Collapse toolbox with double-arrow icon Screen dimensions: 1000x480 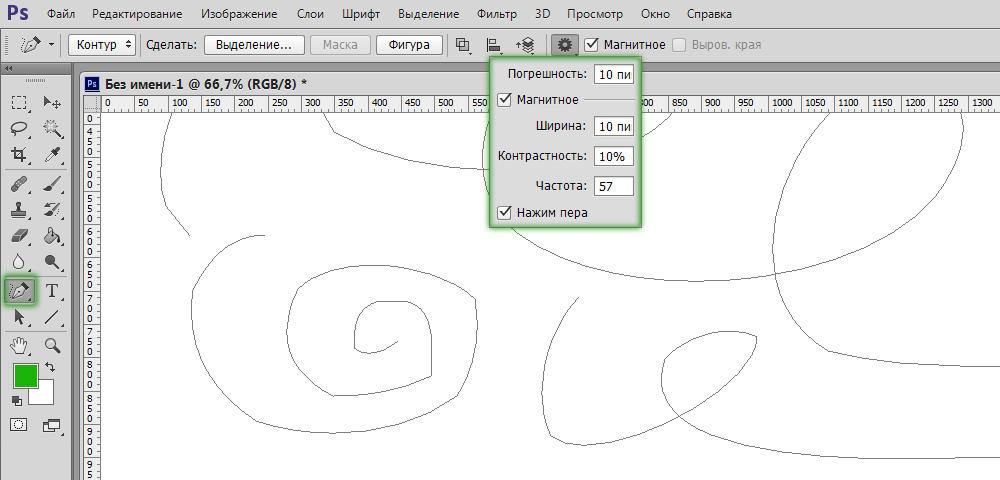click(9, 69)
